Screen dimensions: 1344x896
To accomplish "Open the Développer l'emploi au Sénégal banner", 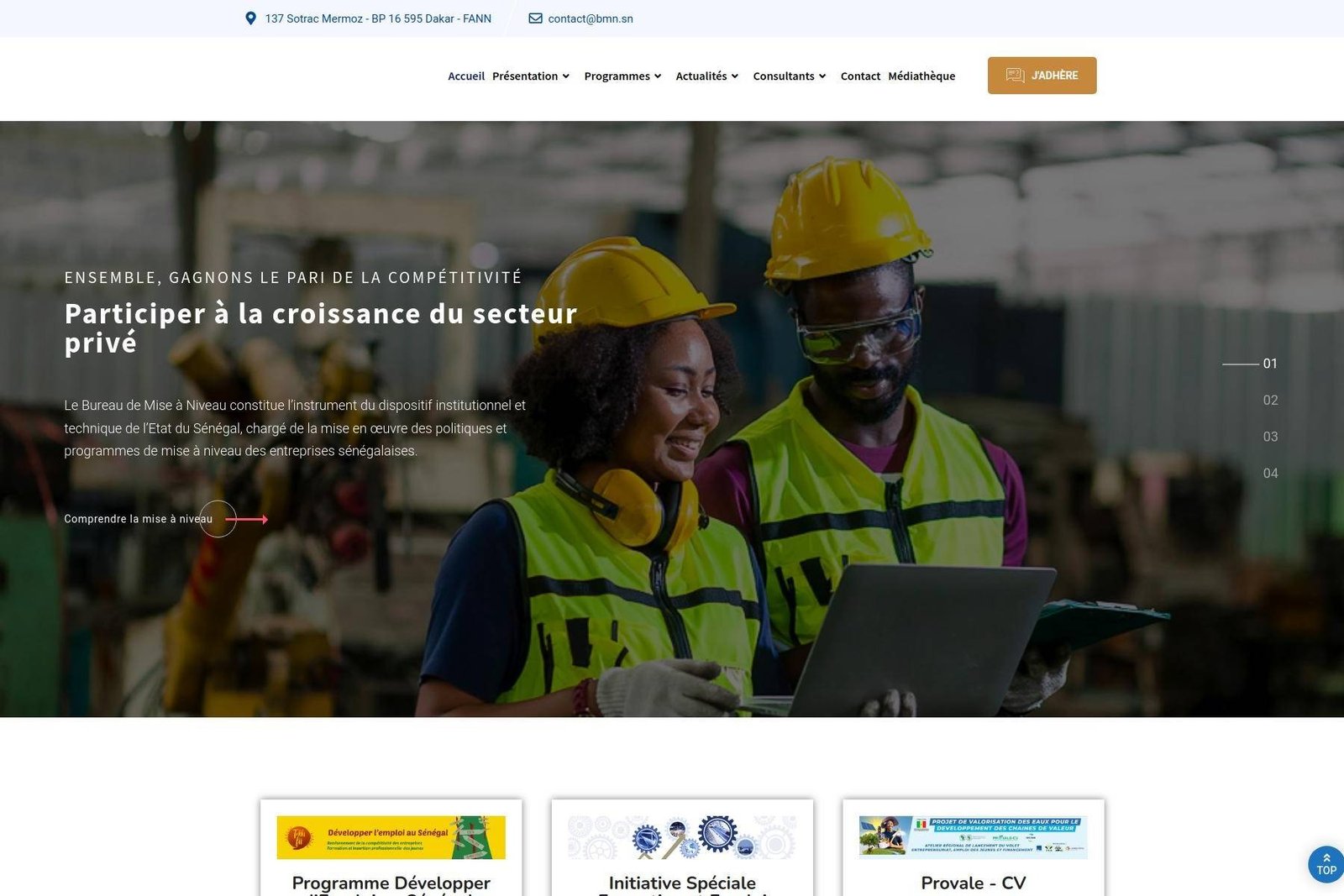I will coord(391,837).
